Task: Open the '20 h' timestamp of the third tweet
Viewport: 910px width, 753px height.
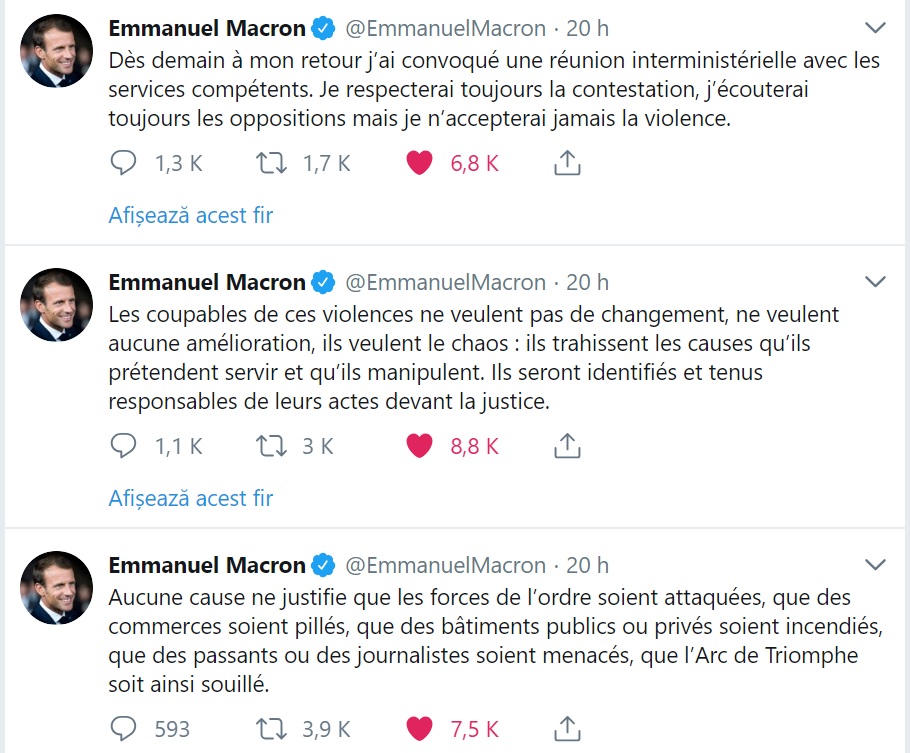Action: [588, 565]
